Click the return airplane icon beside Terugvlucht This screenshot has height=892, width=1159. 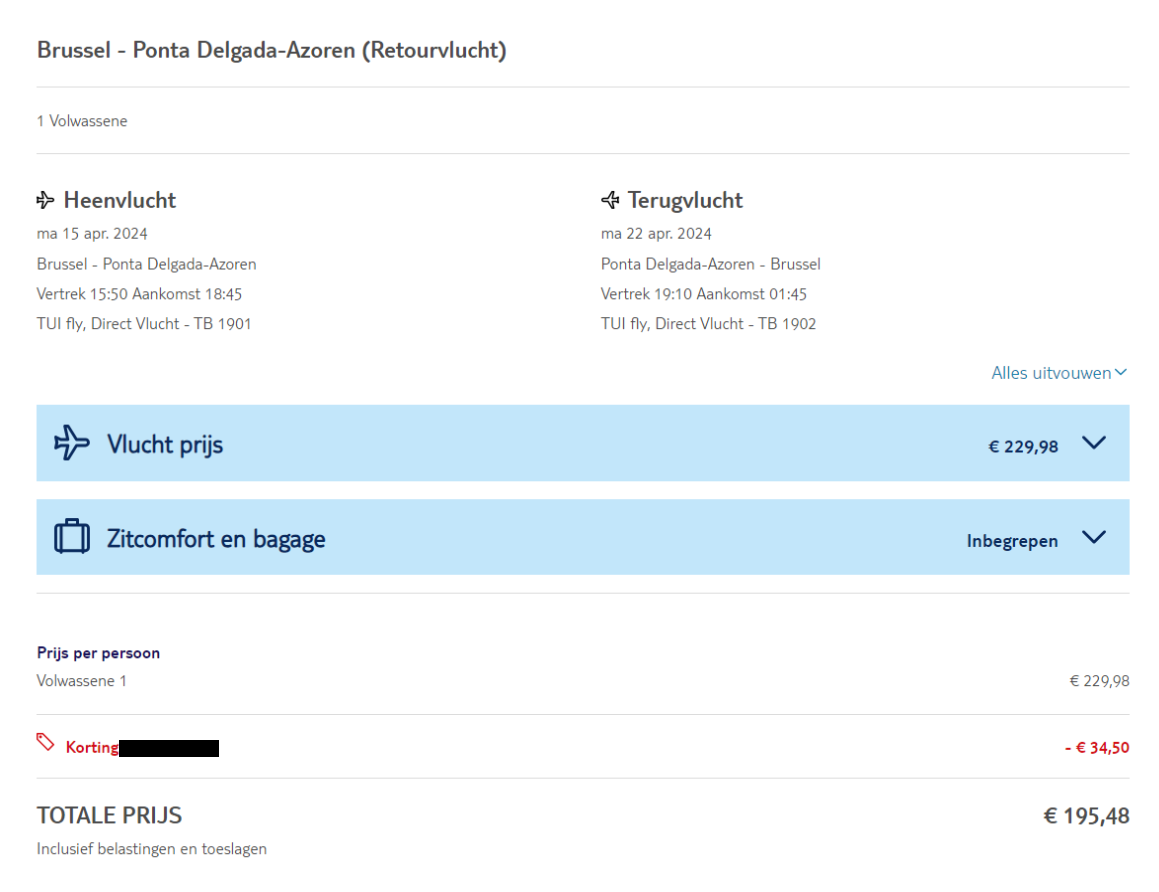point(610,201)
